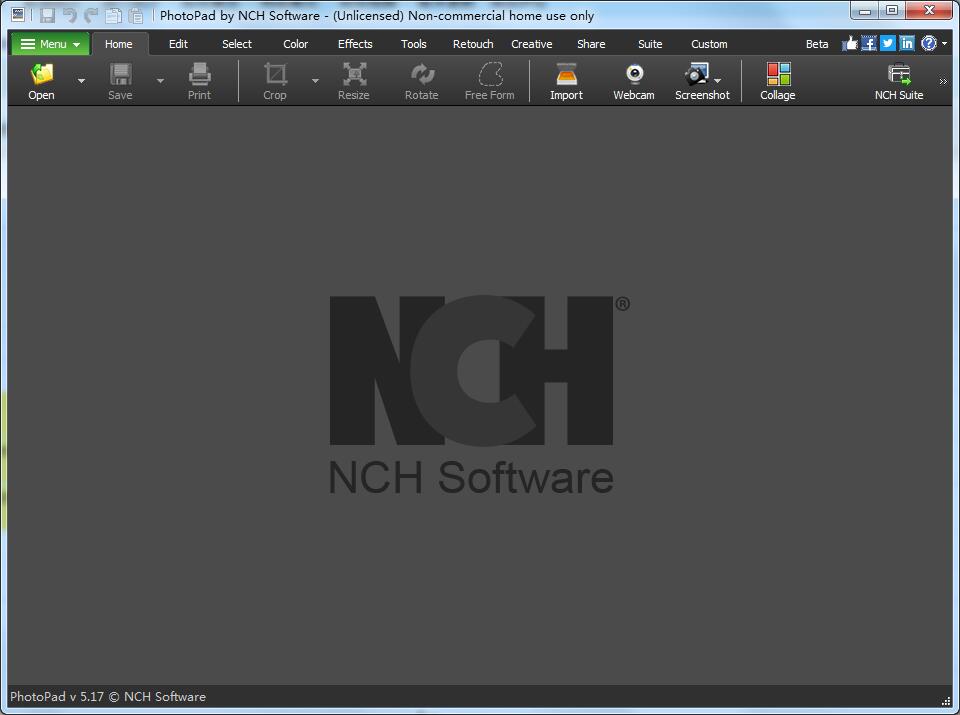The height and width of the screenshot is (715, 960).
Task: Click the Screenshot camera icon
Action: [697, 75]
